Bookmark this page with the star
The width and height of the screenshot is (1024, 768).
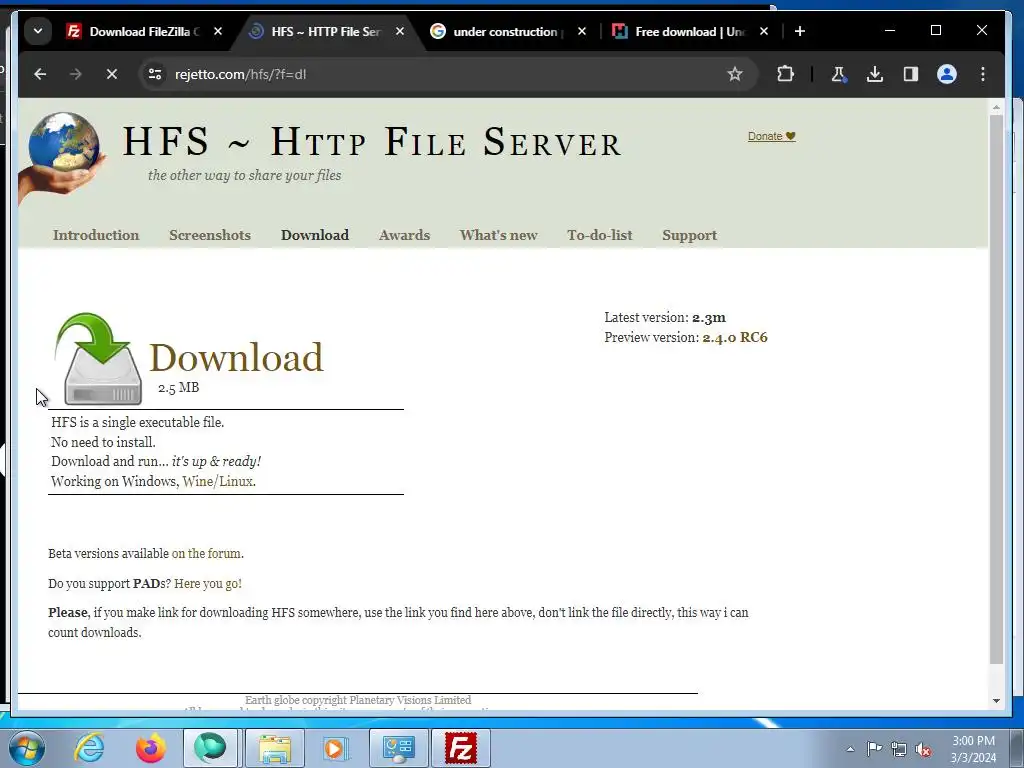click(735, 74)
